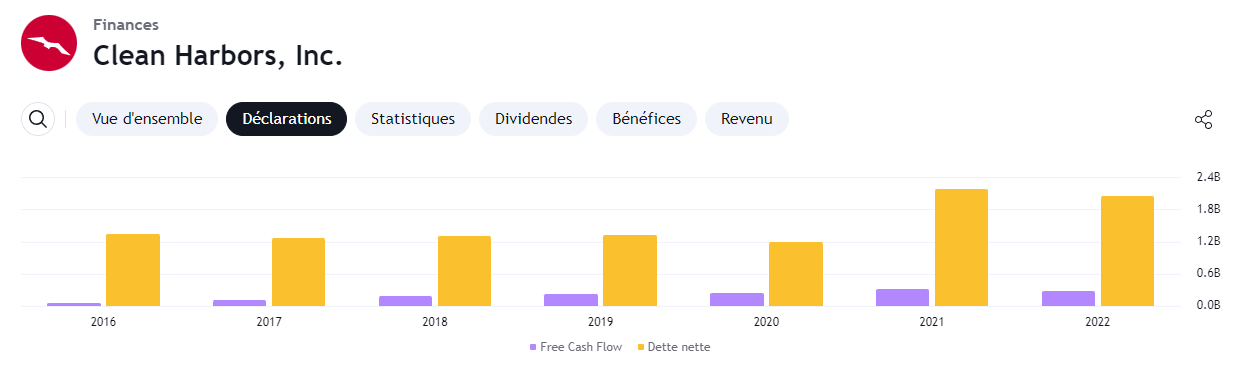
Task: Switch to the Revenu tab
Action: tap(747, 119)
